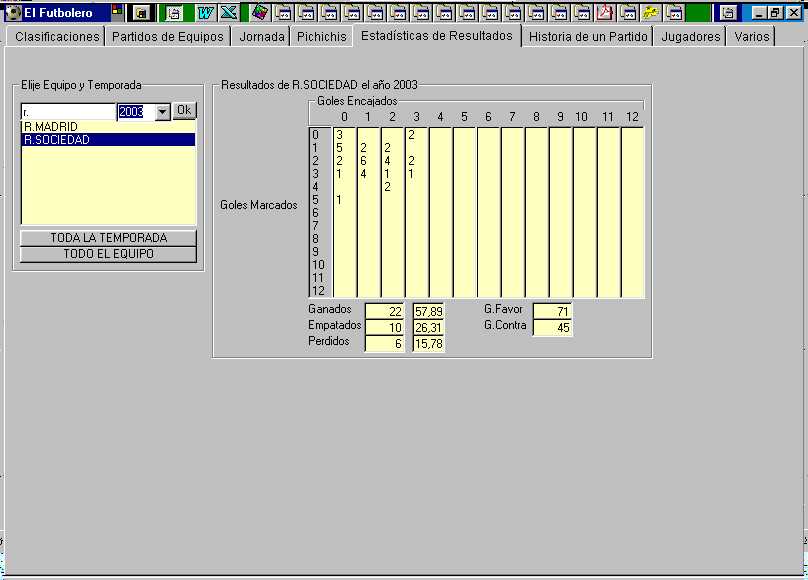The width and height of the screenshot is (808, 580).
Task: Click value 1 in scored row 5
Action: 339,199
